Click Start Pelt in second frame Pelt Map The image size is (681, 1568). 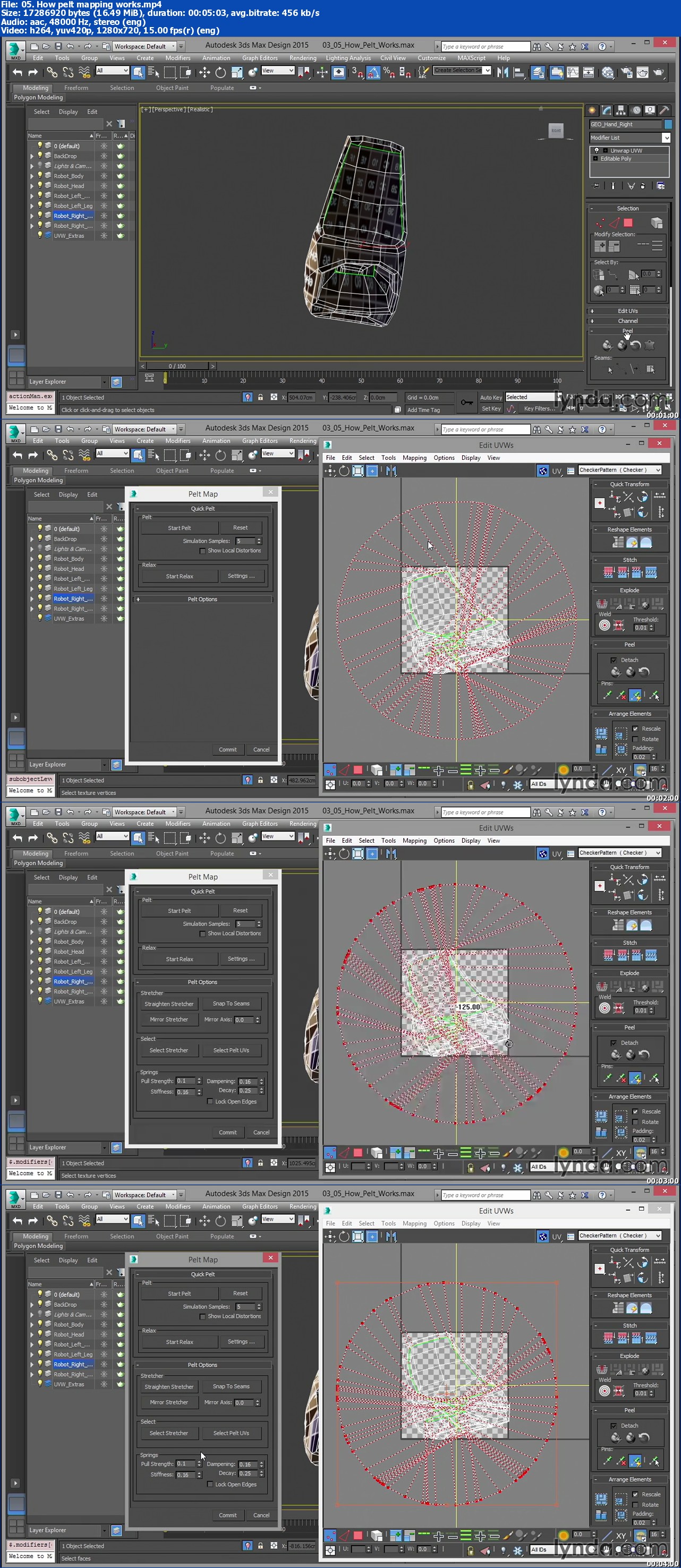point(179,528)
